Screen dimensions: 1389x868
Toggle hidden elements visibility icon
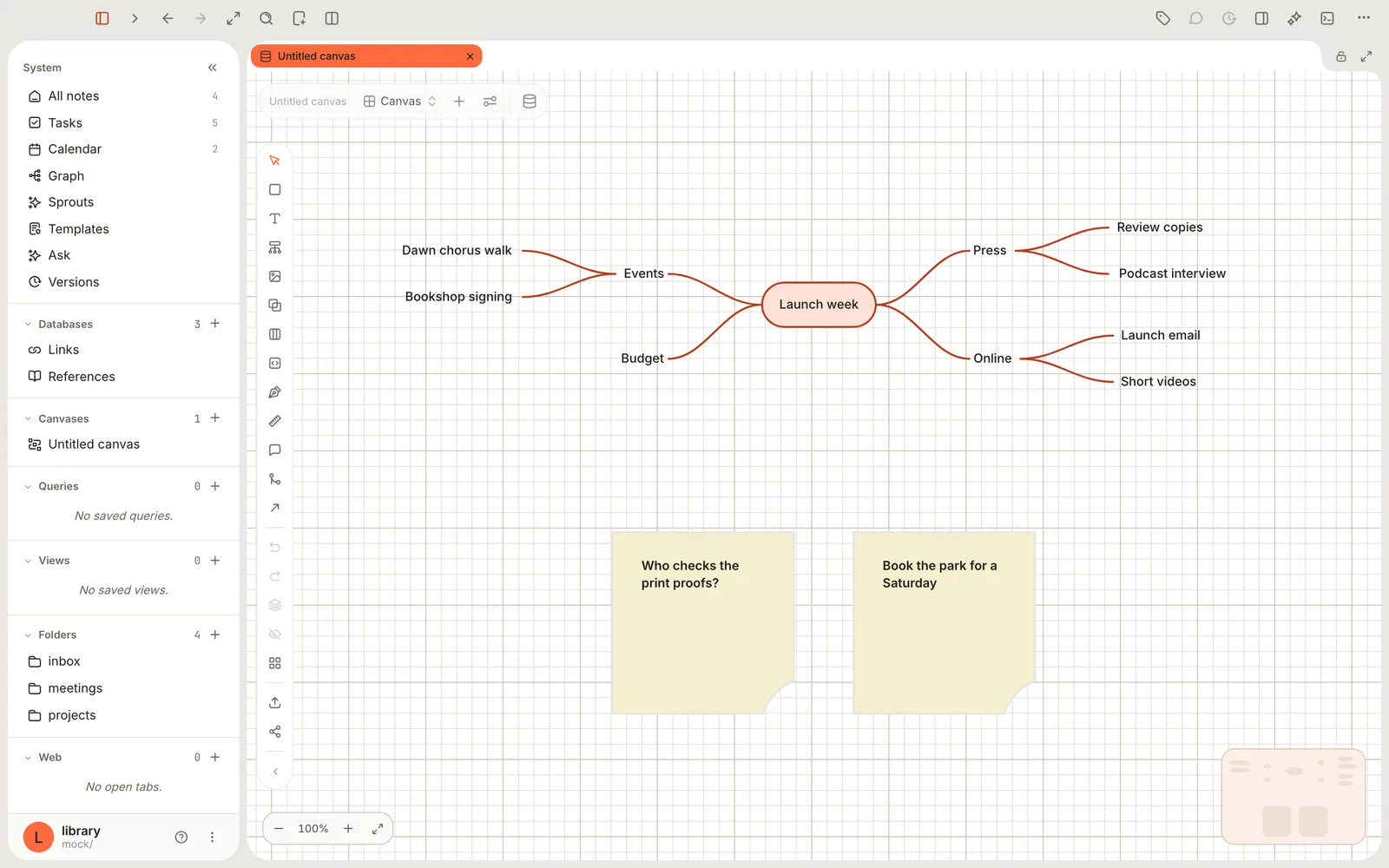tap(275, 635)
